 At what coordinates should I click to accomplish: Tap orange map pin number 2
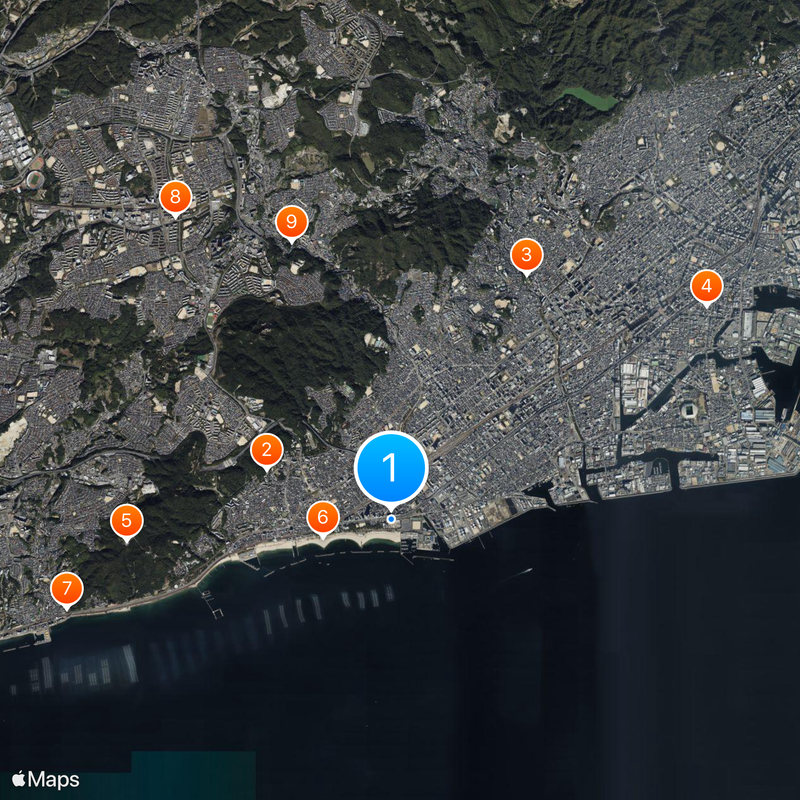tap(265, 451)
